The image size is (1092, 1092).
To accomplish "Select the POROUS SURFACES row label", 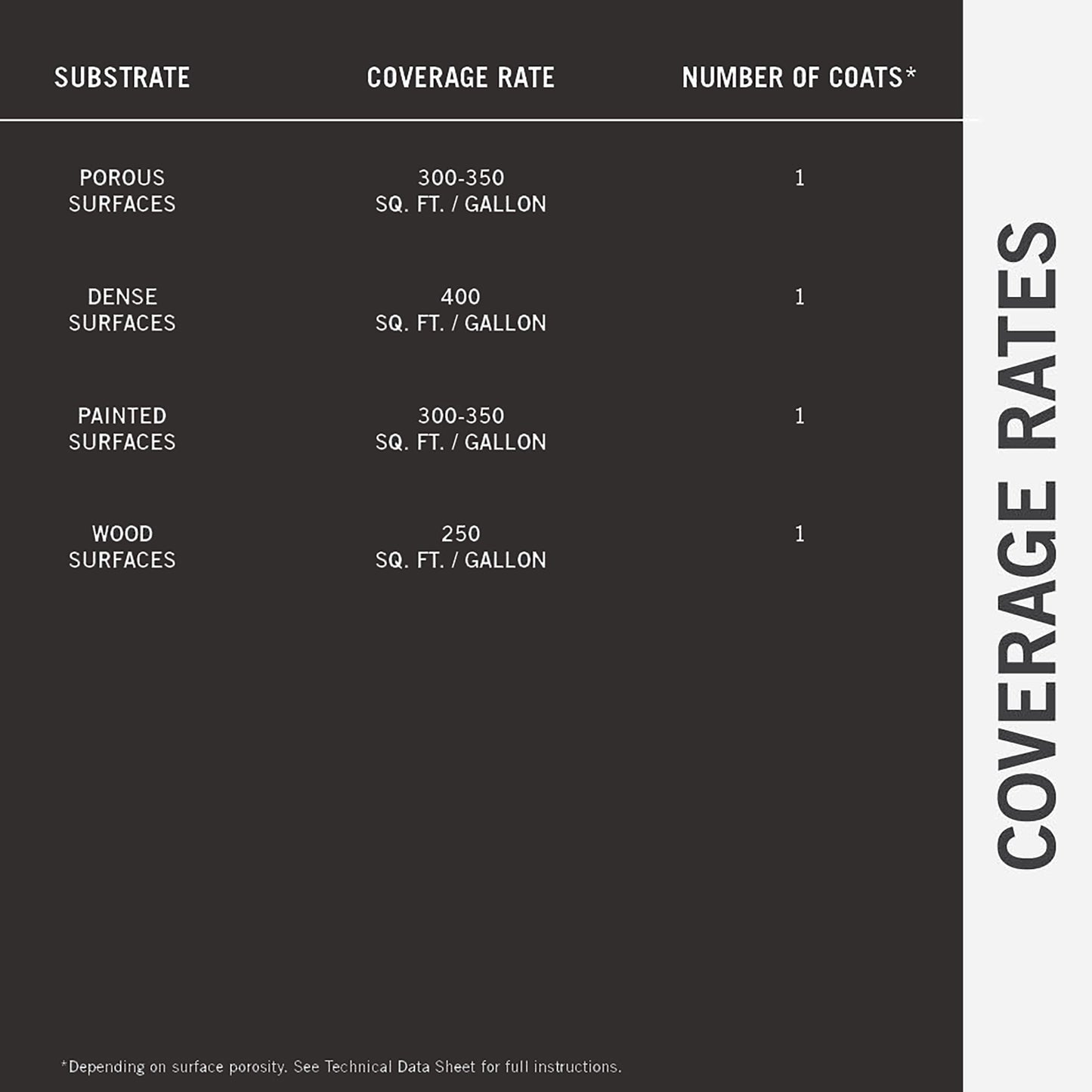I will click(x=122, y=190).
